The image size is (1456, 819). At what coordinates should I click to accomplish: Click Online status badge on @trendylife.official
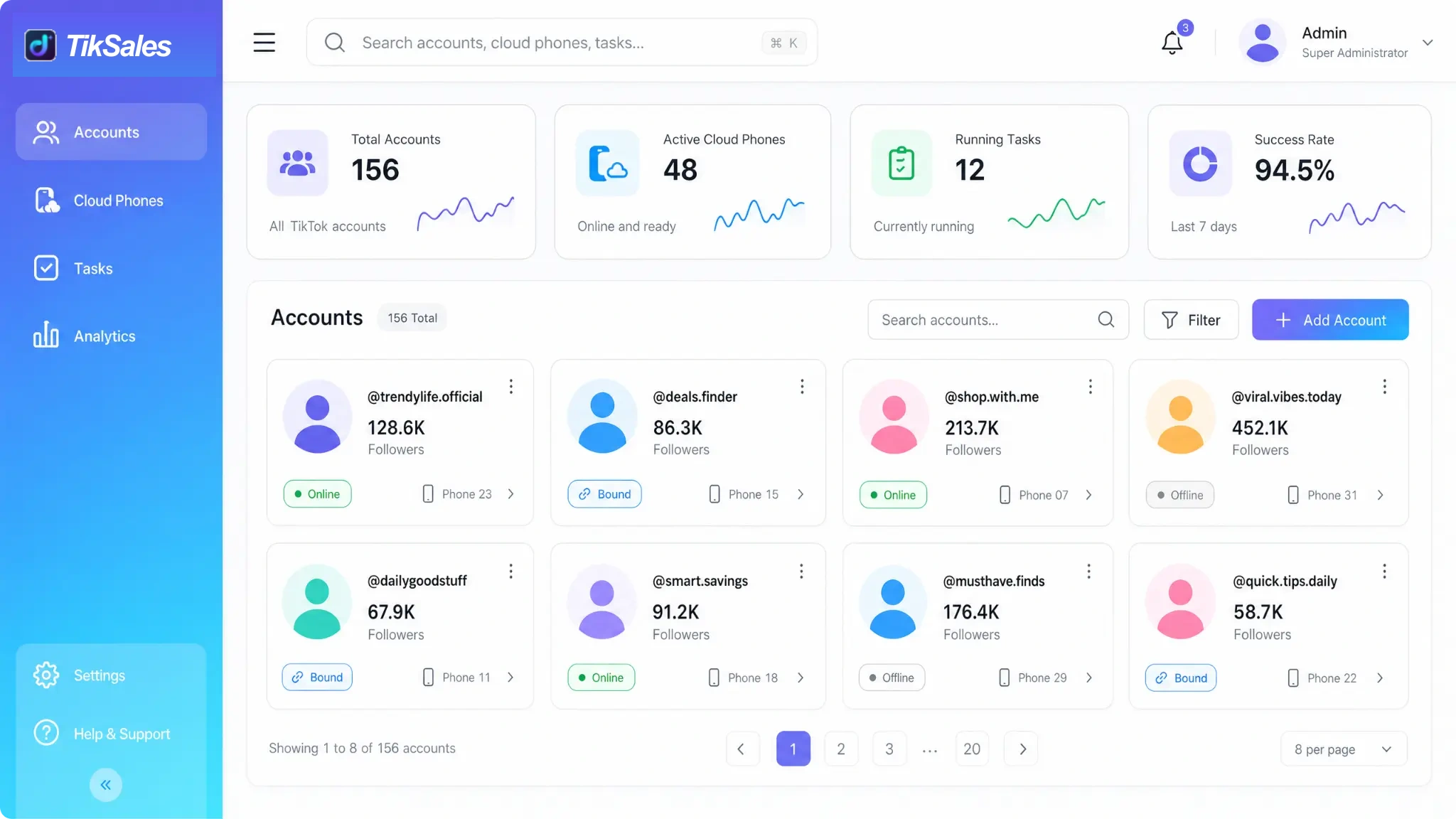[317, 494]
